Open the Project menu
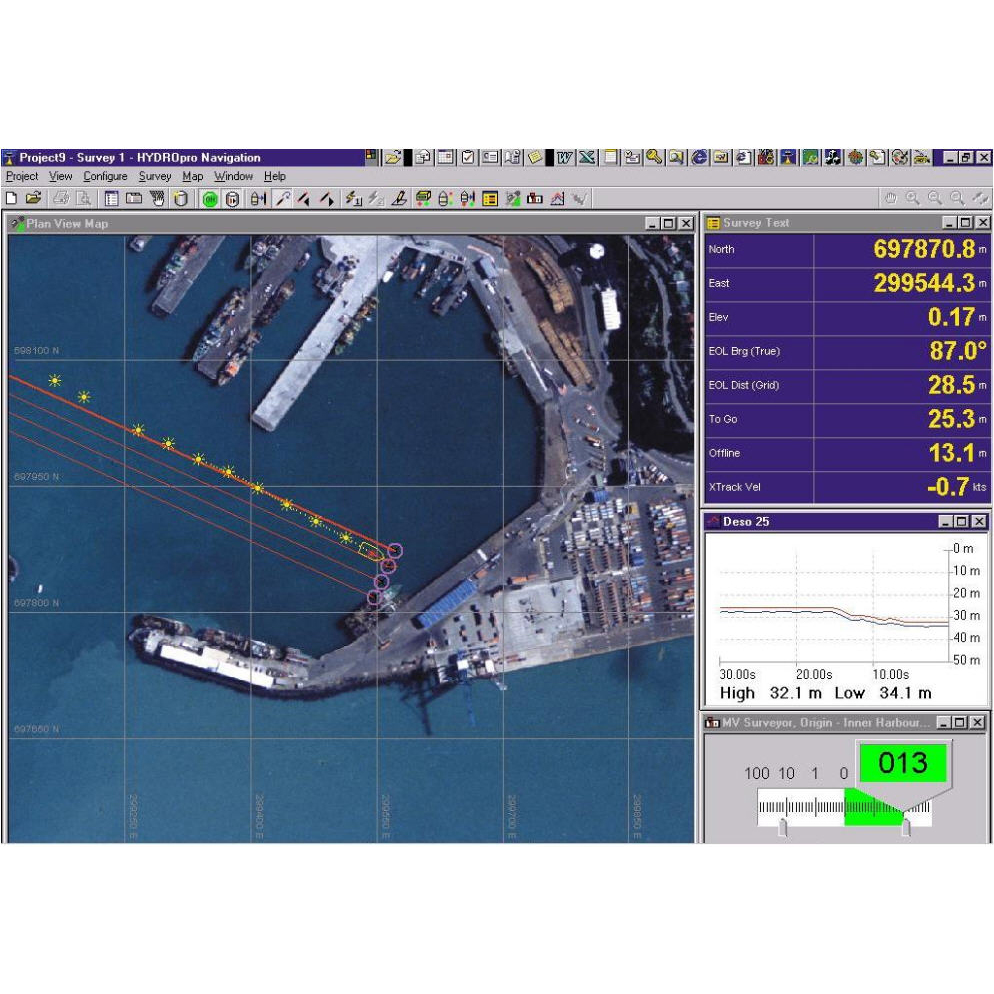 pos(22,176)
